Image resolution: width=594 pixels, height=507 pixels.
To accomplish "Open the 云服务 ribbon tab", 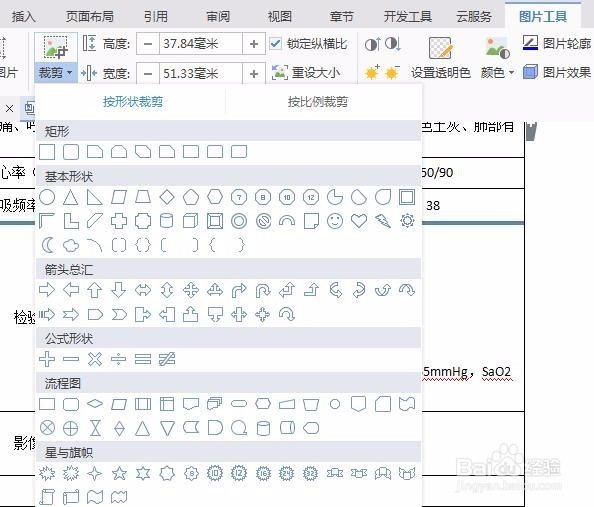I will (x=474, y=17).
